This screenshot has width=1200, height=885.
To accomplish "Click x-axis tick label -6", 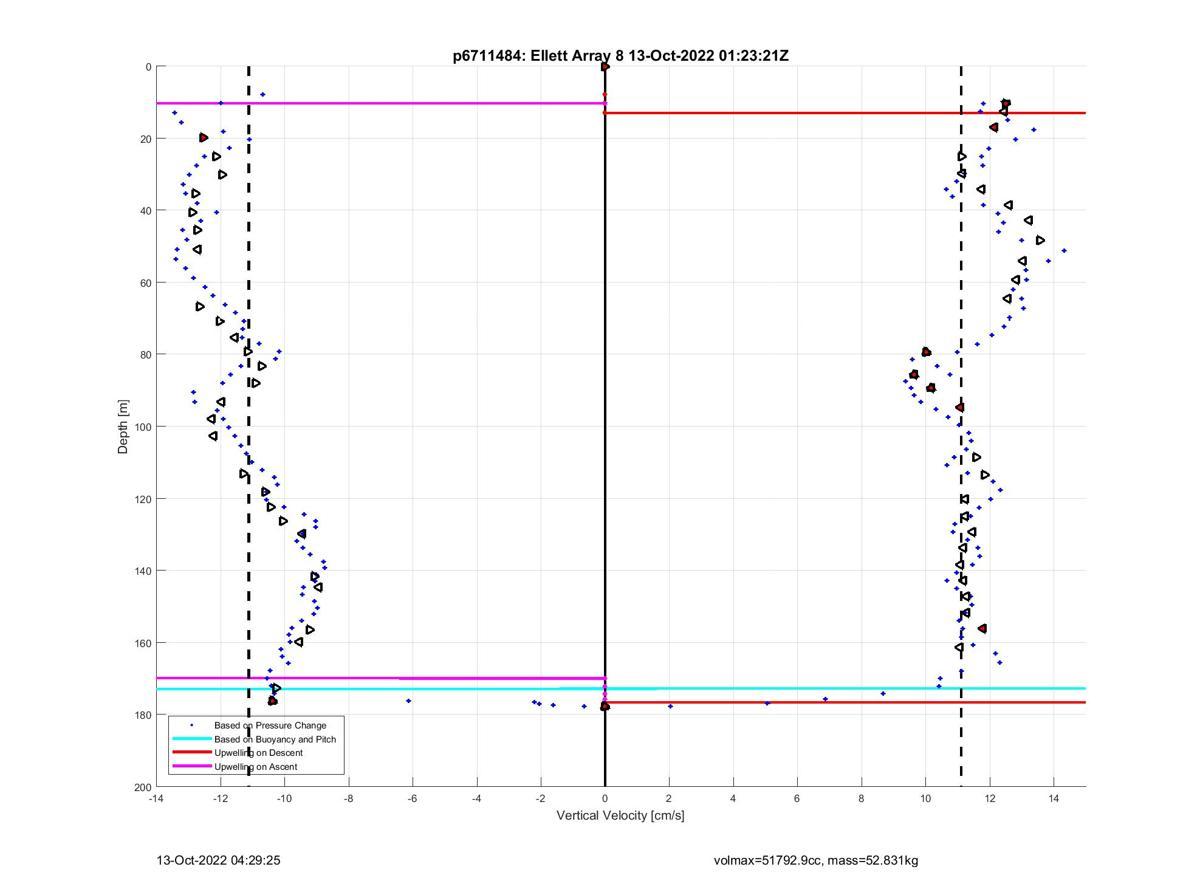I will 412,798.
